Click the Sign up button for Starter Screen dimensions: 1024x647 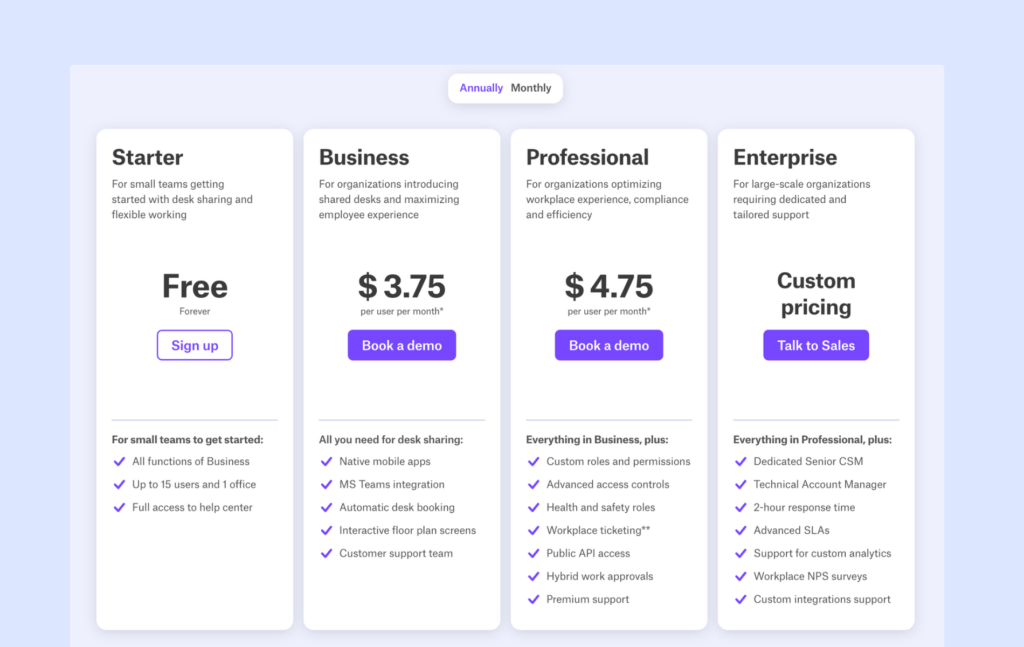pos(194,345)
